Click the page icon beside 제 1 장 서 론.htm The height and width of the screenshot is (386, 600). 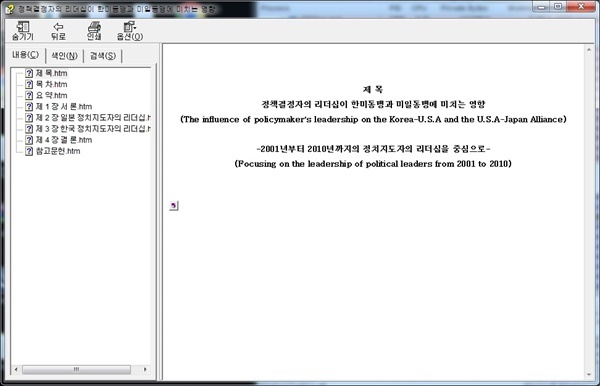(29, 106)
